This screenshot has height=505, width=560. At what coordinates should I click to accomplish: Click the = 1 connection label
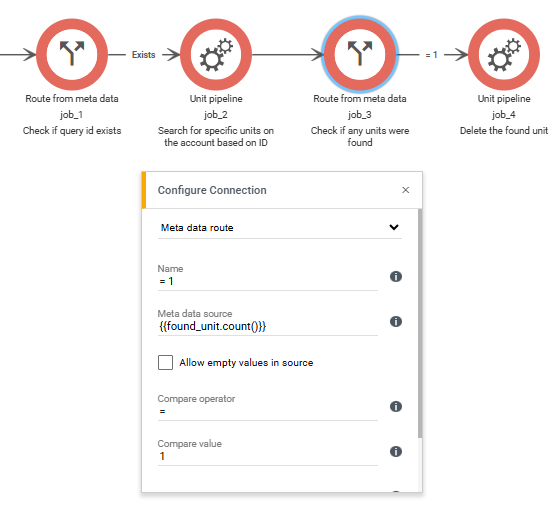click(431, 55)
